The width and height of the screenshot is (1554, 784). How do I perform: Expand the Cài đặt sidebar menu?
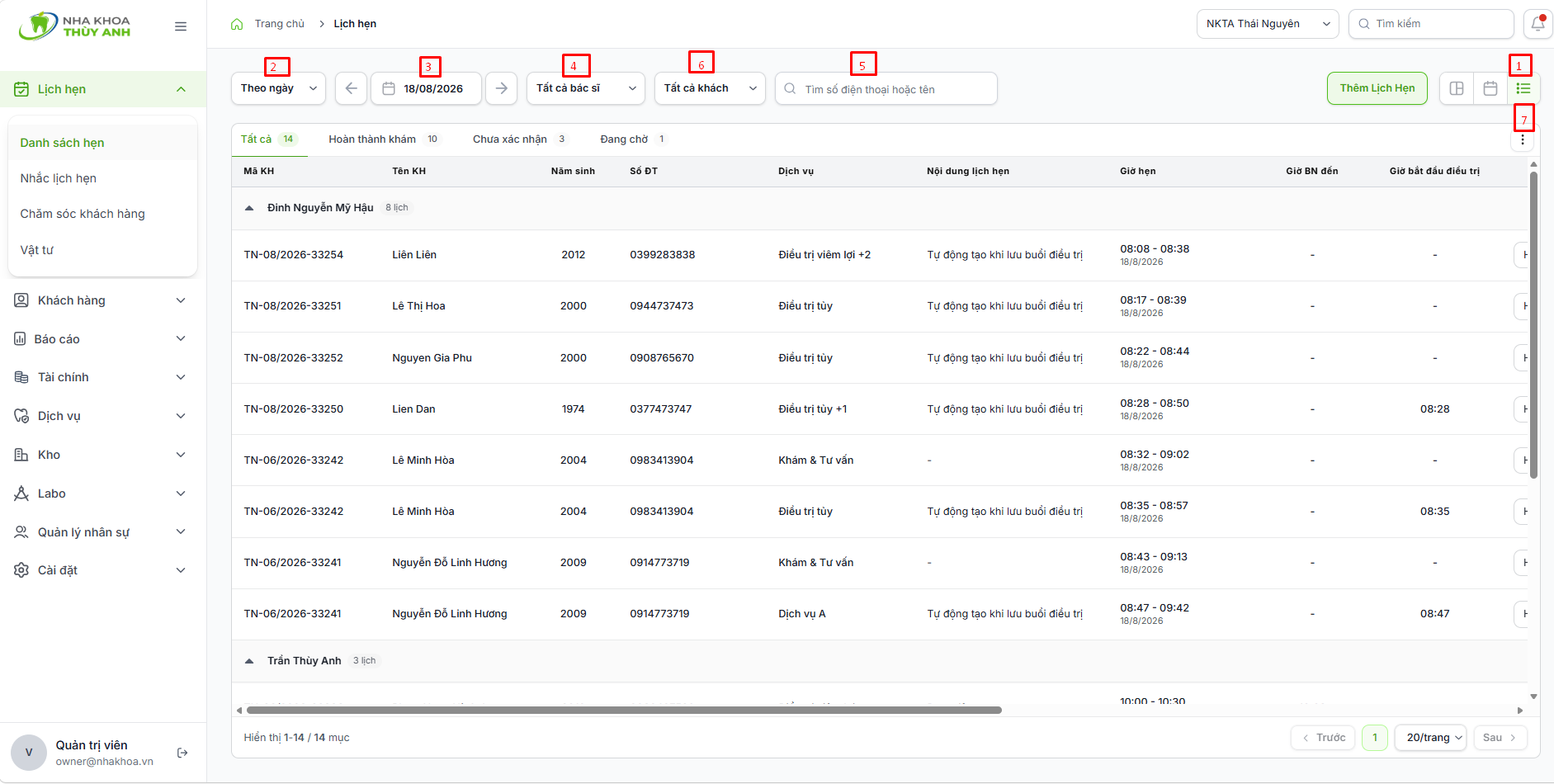tap(103, 570)
